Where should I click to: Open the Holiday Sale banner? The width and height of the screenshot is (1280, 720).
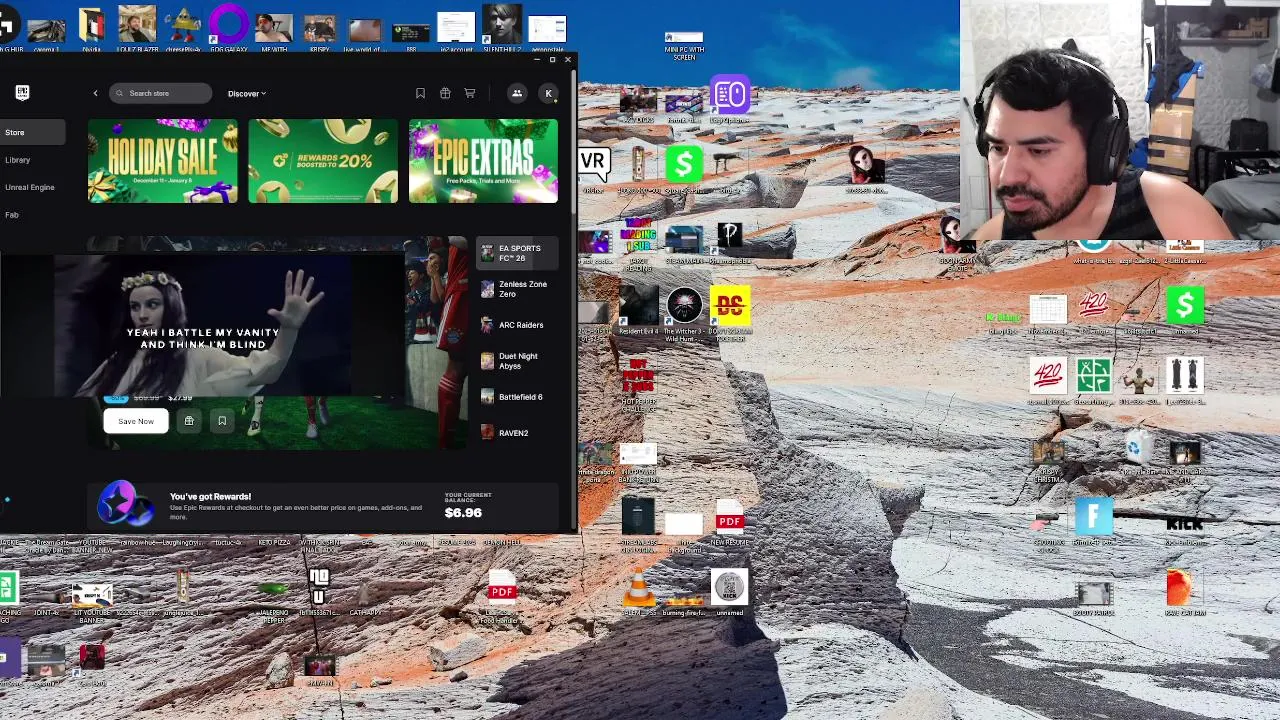tap(163, 161)
